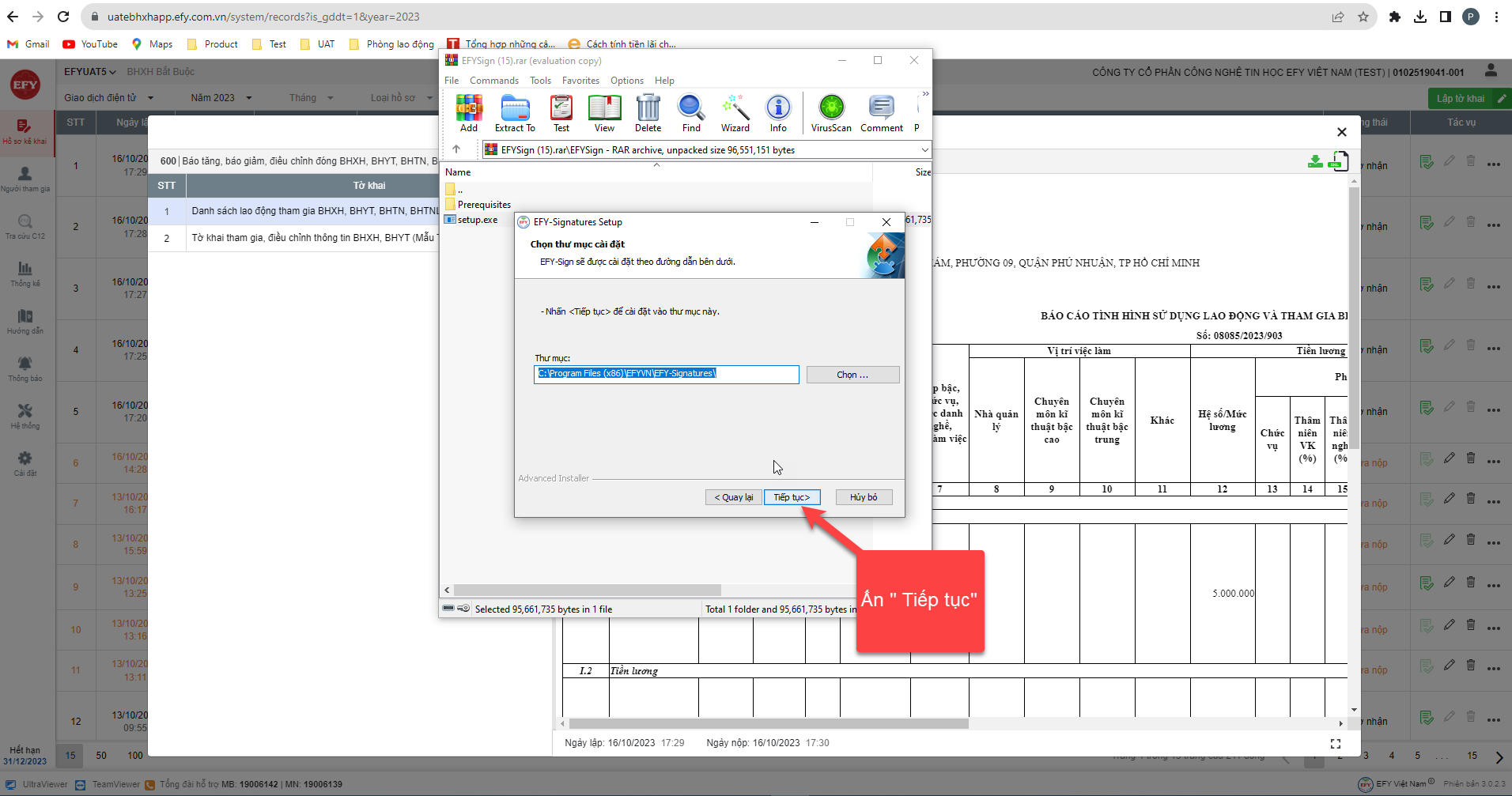
Task: Go up one folder level arrow
Action: [456, 149]
